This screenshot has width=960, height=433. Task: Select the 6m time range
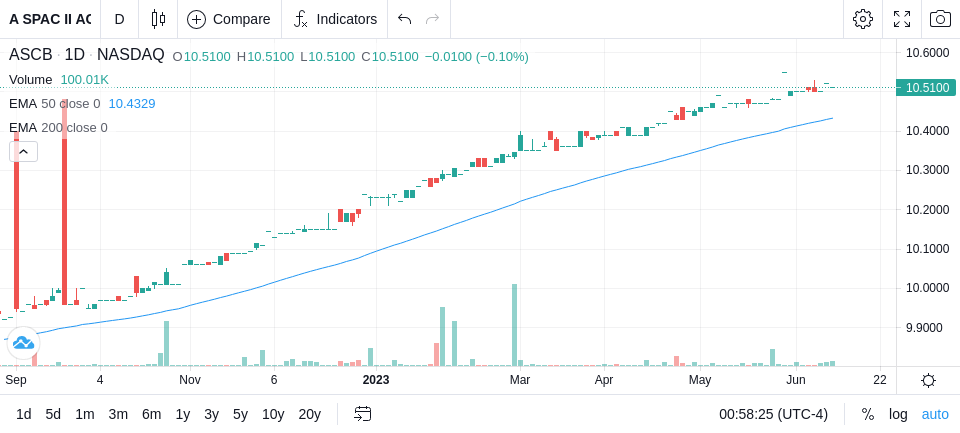tap(151, 414)
